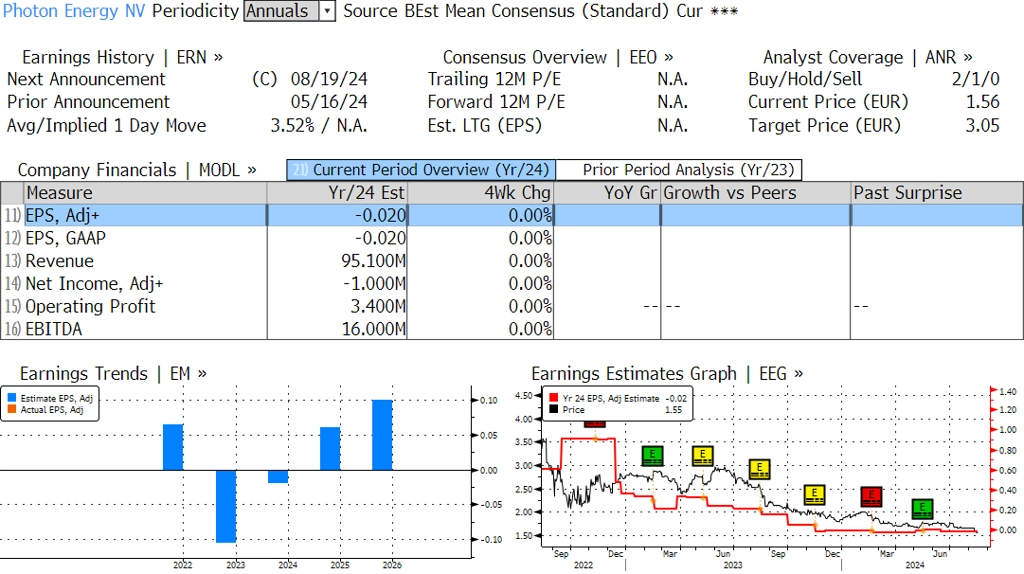Open Earnings Estimates Graph EEG page
The height and width of the screenshot is (574, 1024).
[667, 374]
